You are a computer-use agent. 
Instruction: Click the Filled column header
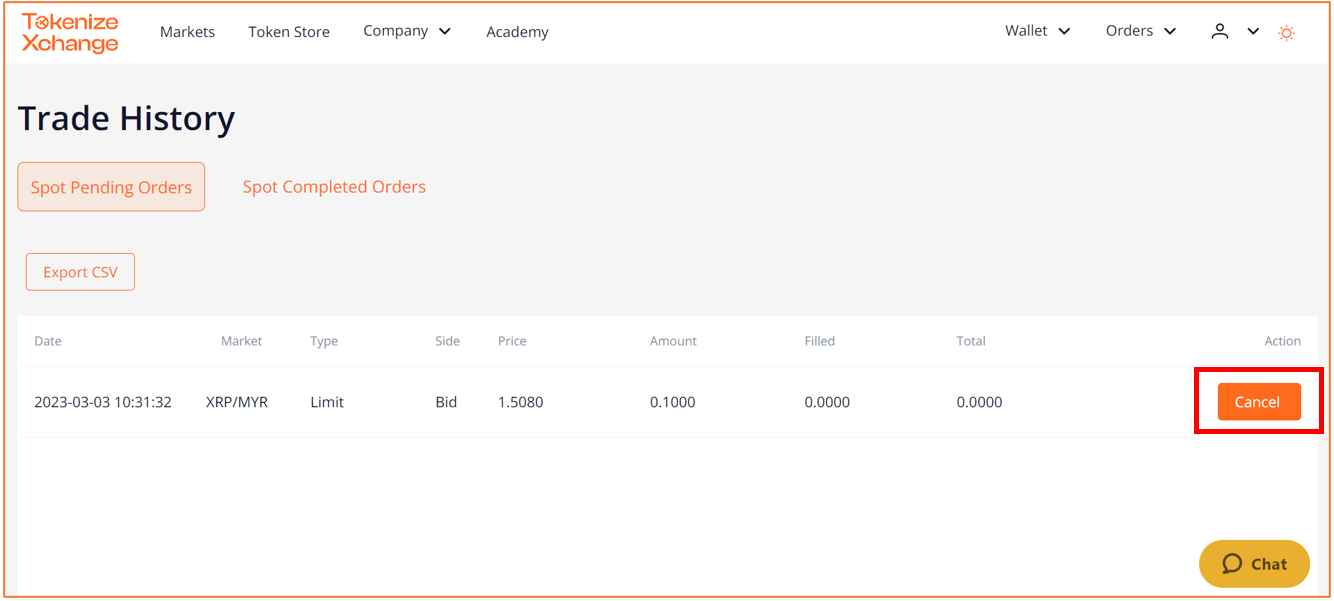coord(819,341)
